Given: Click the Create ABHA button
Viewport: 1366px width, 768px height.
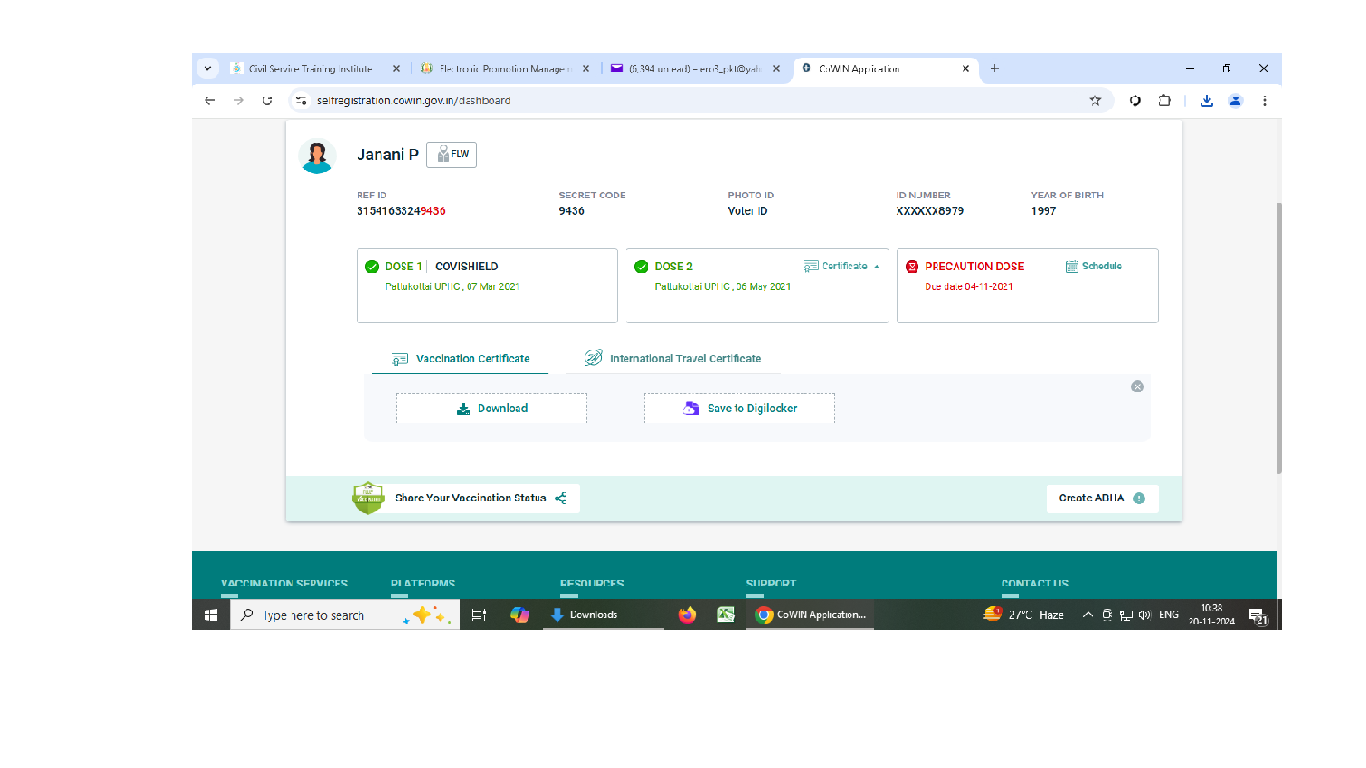Looking at the screenshot, I should (x=1102, y=498).
